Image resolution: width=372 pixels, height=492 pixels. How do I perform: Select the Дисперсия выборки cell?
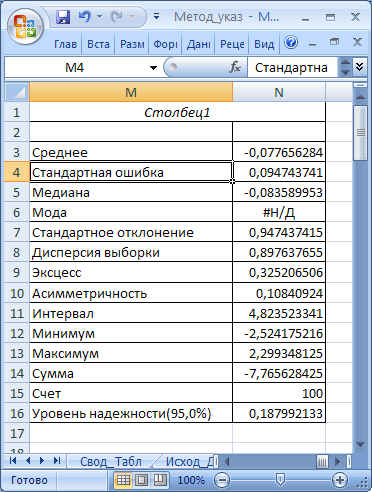(x=131, y=252)
